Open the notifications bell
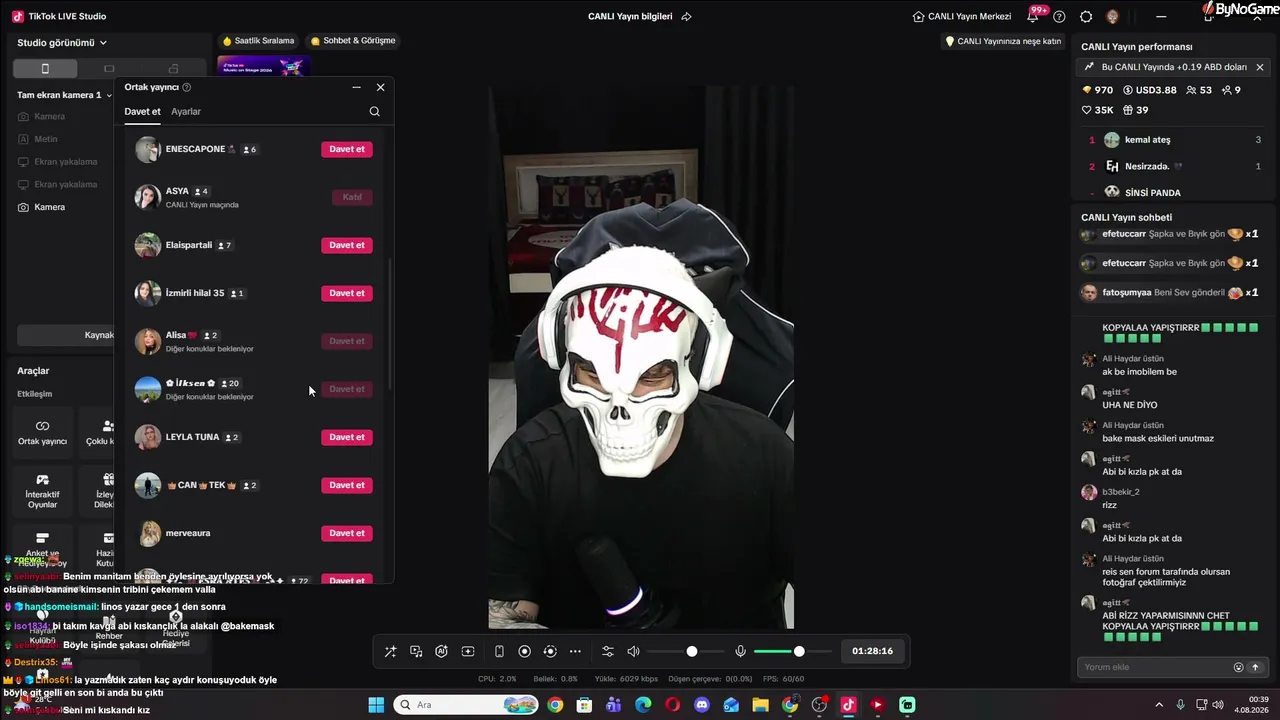 pyautogui.click(x=1033, y=17)
